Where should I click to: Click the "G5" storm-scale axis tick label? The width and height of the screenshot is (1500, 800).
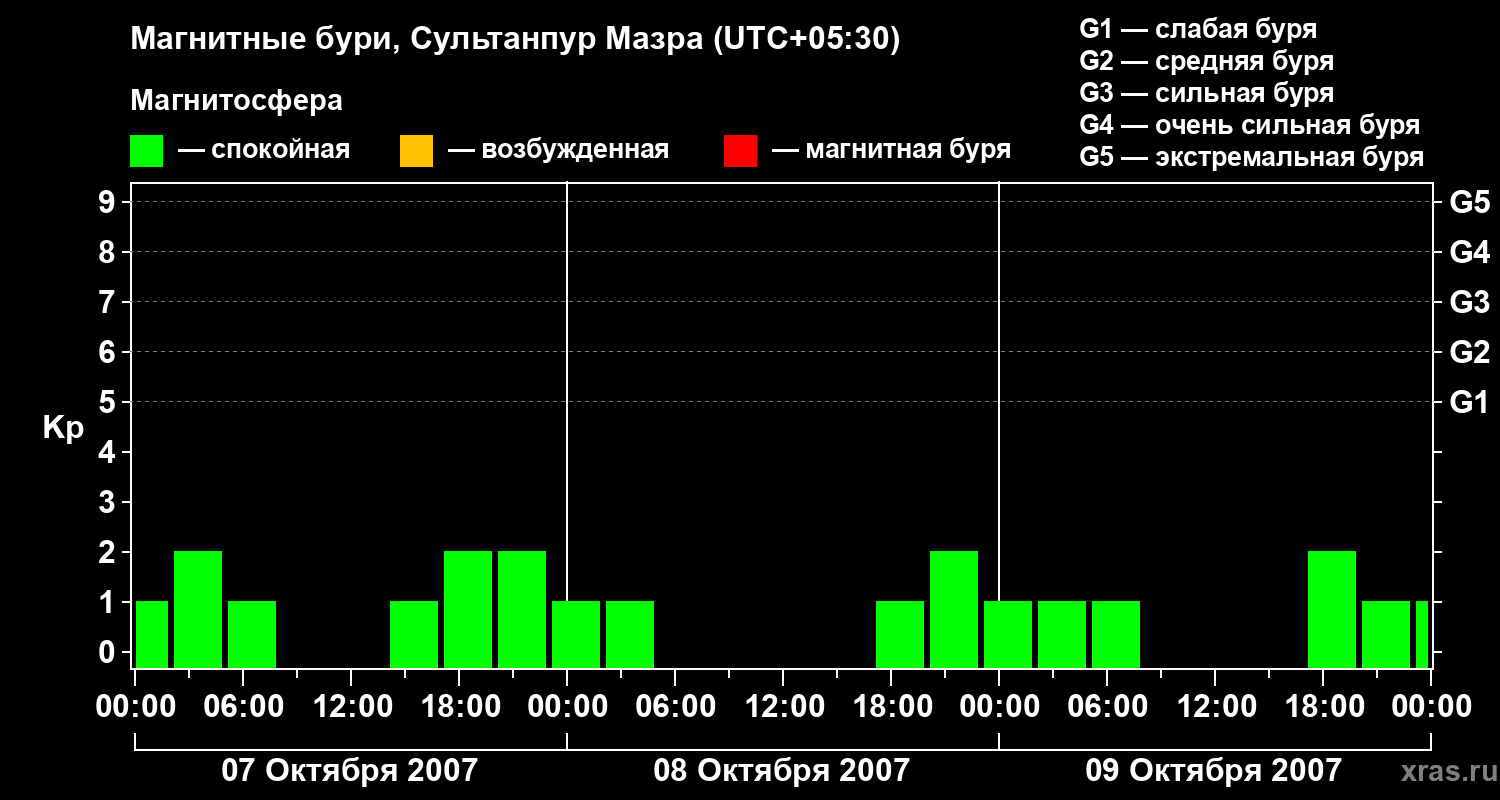point(1470,202)
